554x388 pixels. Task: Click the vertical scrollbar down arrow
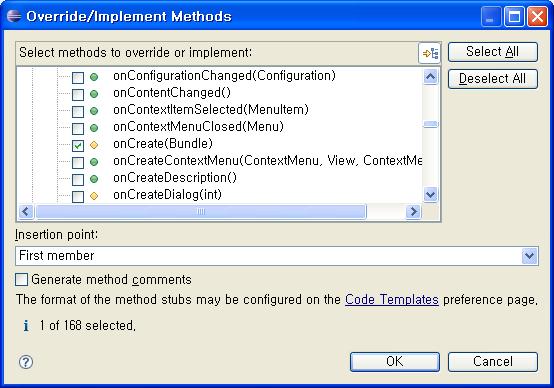point(430,194)
